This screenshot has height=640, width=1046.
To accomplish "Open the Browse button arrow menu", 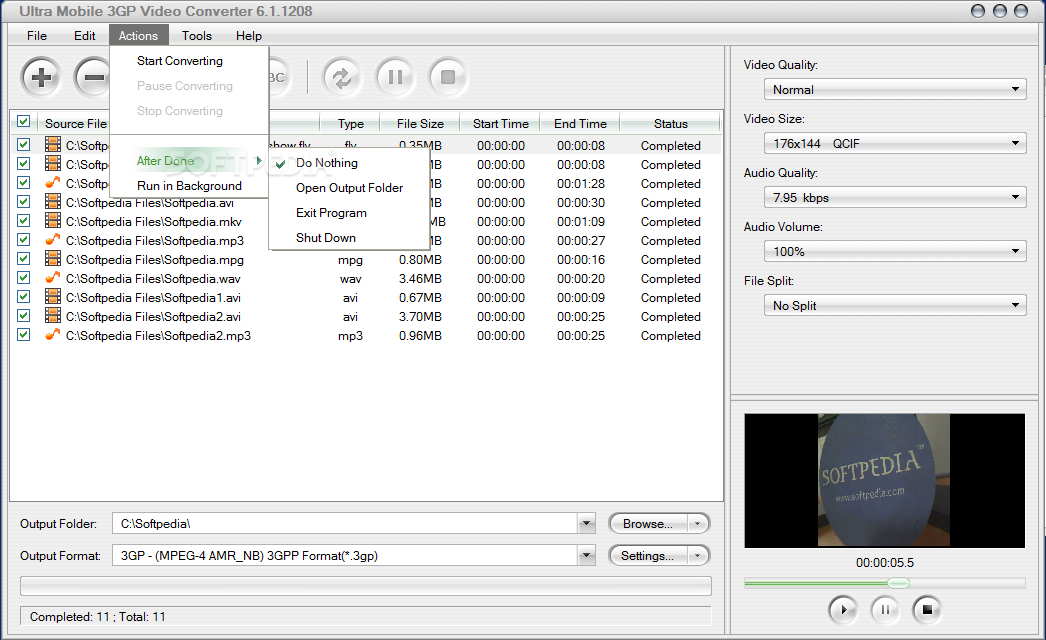I will click(x=698, y=524).
